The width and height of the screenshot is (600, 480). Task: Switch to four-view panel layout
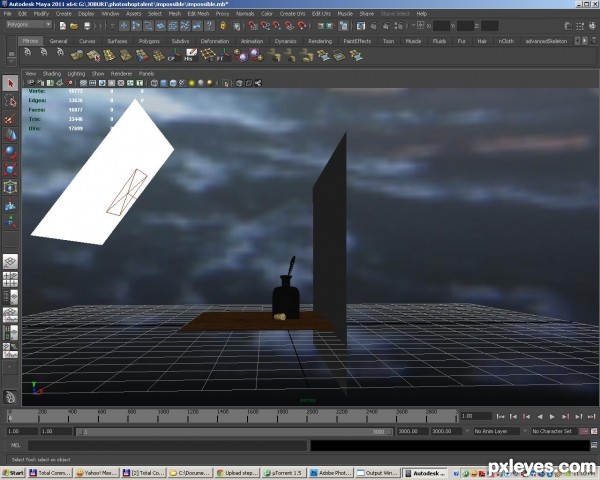click(x=10, y=279)
